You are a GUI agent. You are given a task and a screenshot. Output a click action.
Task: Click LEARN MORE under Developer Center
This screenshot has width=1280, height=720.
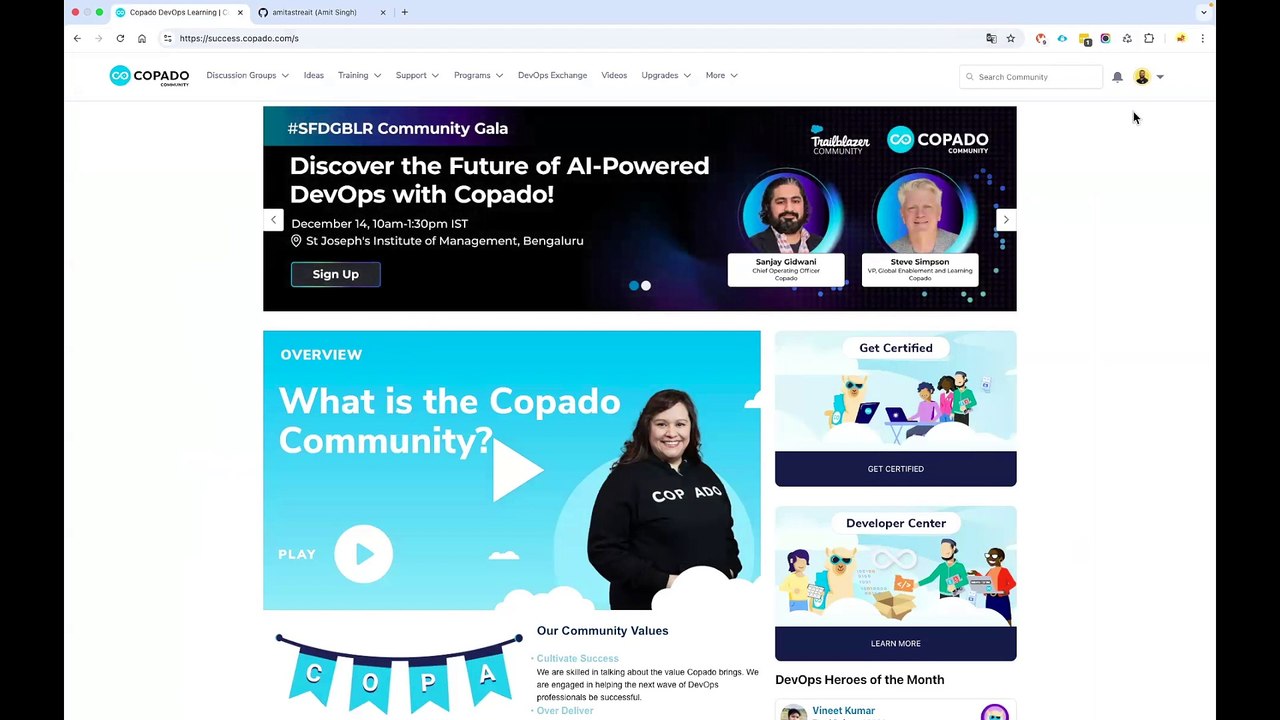coord(896,644)
